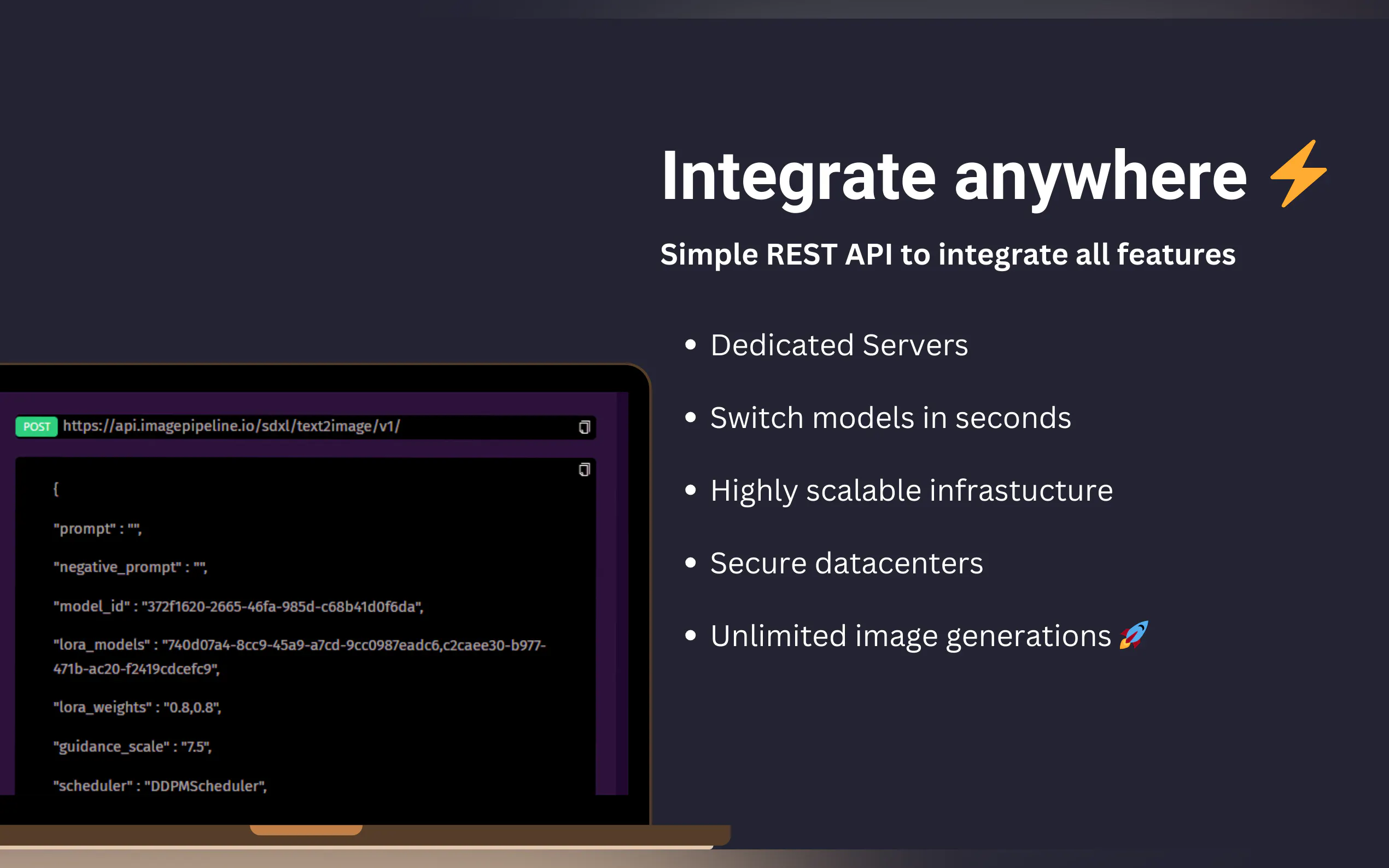1389x868 pixels.
Task: Click the Integrate anywhere heading
Action: (953, 175)
